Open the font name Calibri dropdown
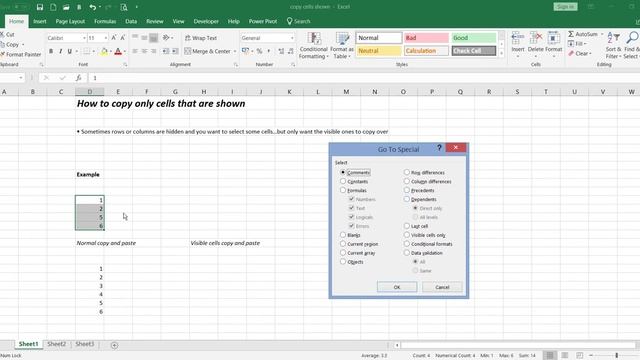640x360 pixels. pyautogui.click(x=84, y=38)
